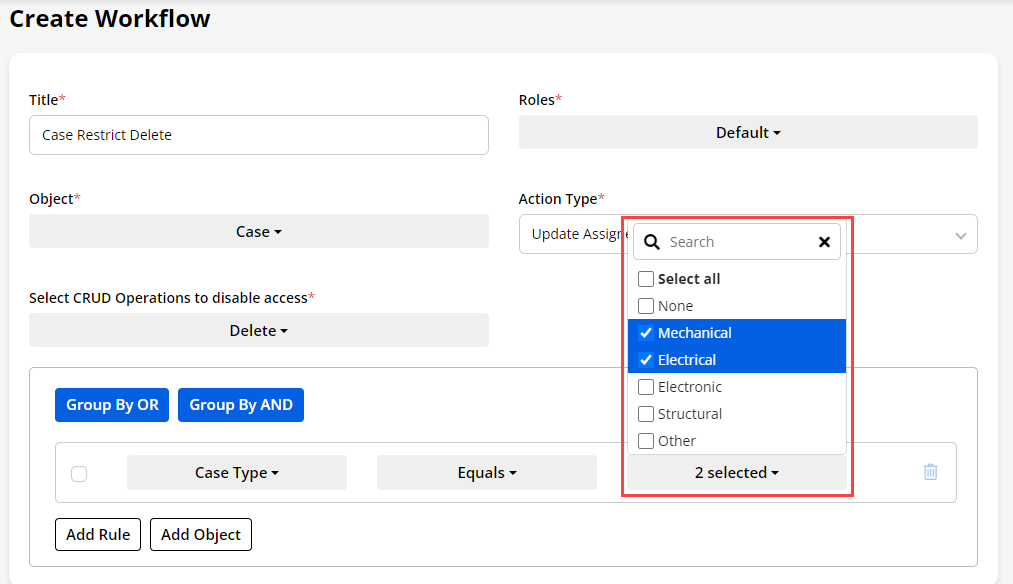Viewport: 1013px width, 584px height.
Task: Open the Equals operator dropdown
Action: (x=486, y=473)
